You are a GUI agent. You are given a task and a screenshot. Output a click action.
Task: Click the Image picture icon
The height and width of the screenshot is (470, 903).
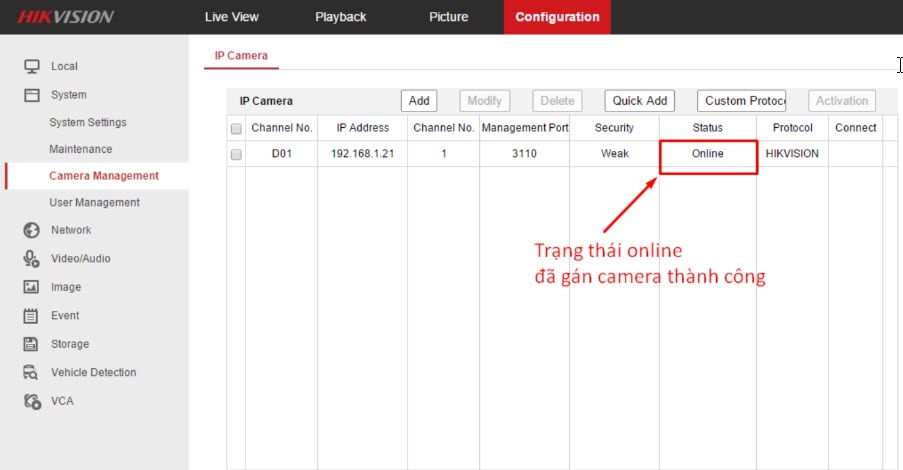[x=31, y=287]
